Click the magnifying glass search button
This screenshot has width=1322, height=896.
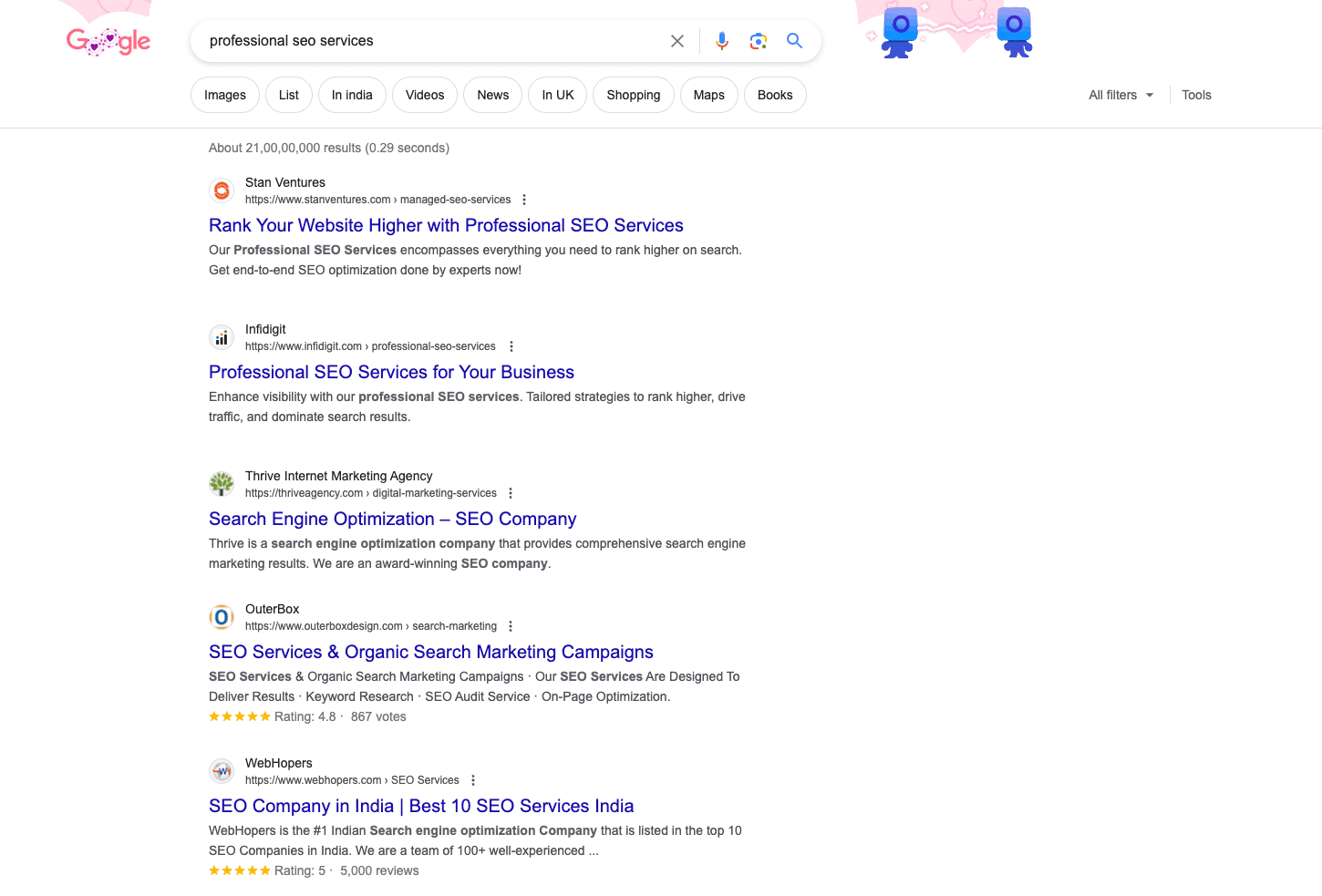pyautogui.click(x=795, y=41)
